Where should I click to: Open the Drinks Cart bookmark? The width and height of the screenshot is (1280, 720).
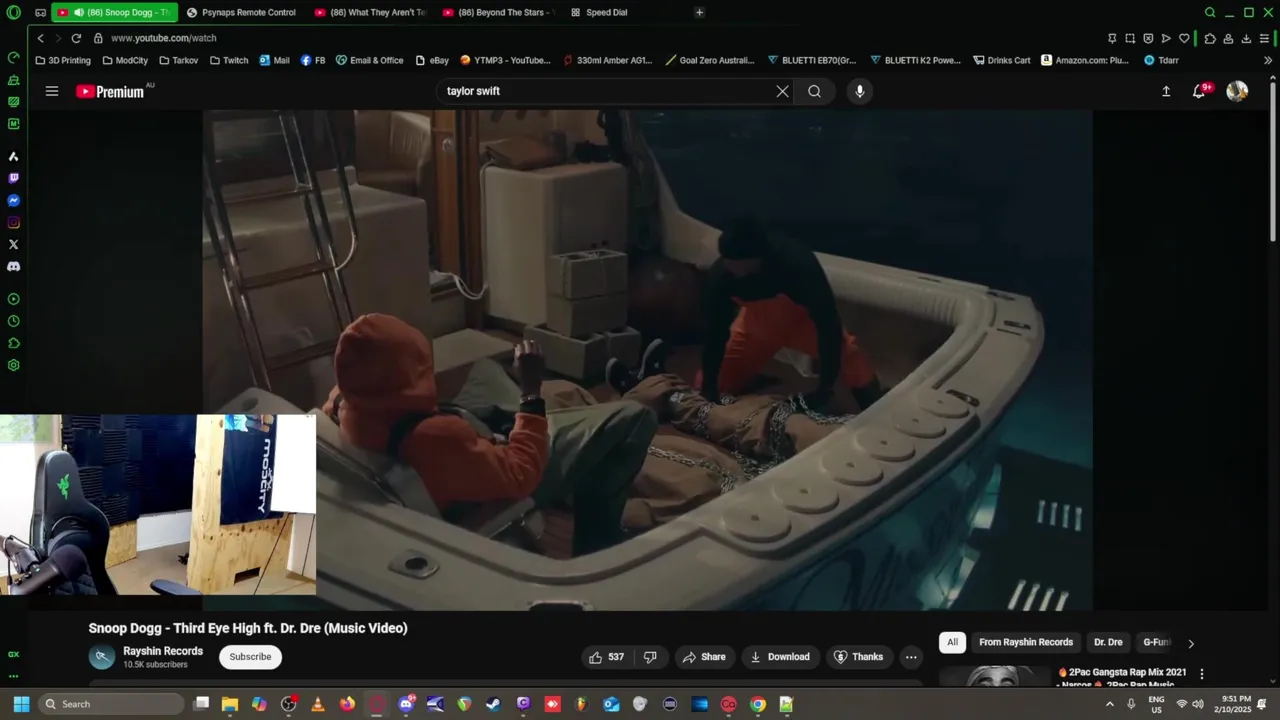(1001, 60)
